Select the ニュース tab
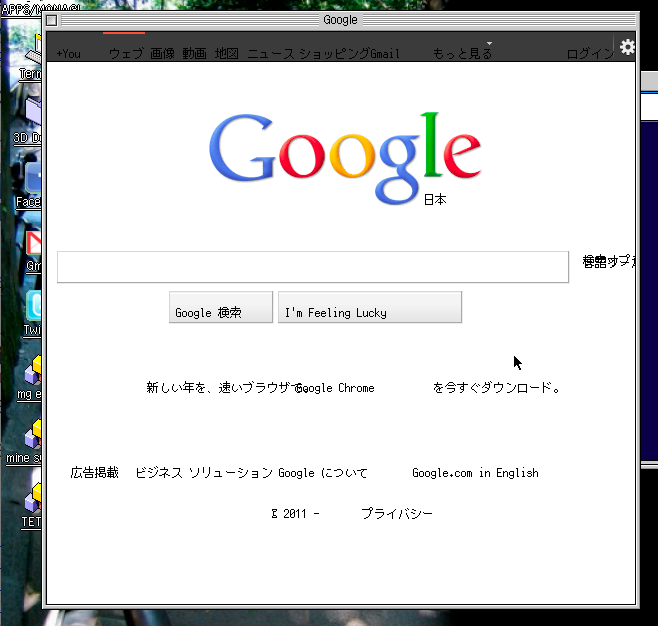658x626 pixels. click(x=271, y=54)
